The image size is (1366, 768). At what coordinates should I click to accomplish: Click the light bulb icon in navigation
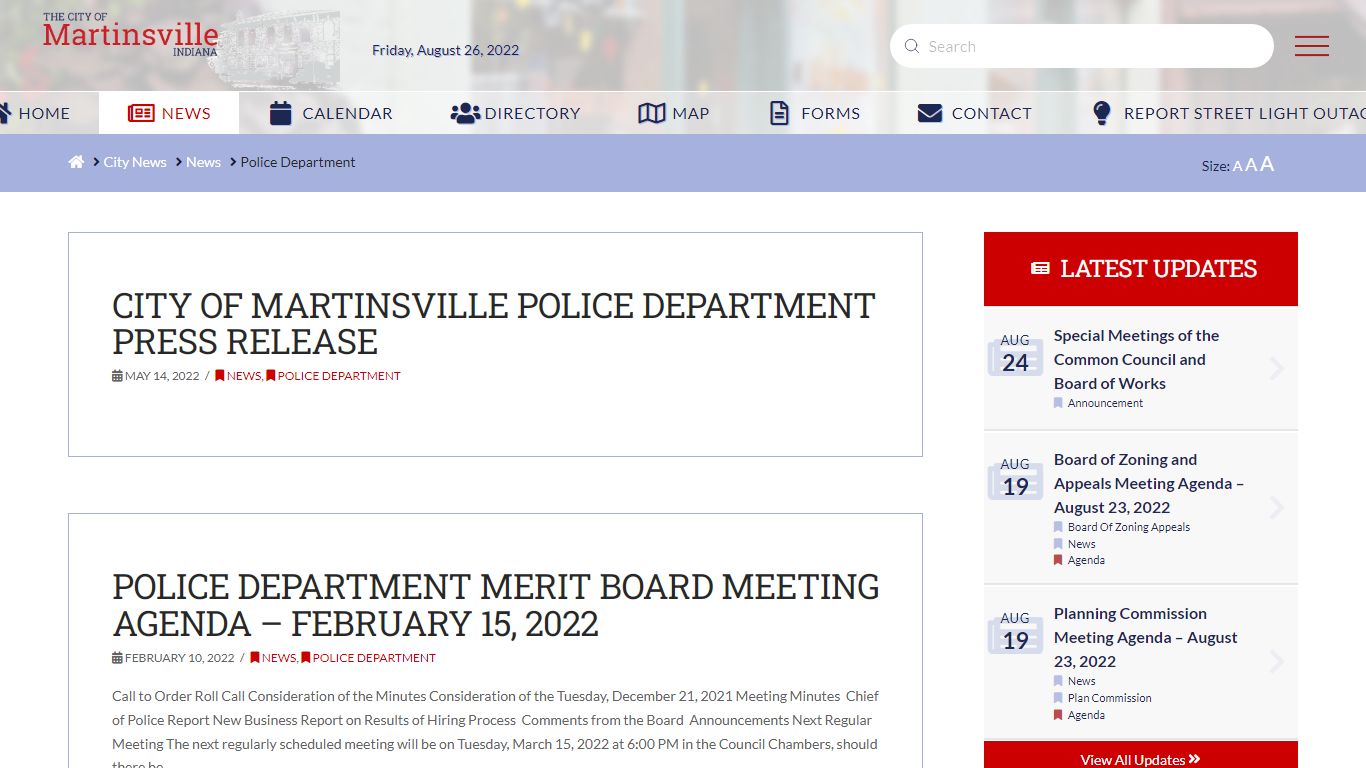(x=1102, y=113)
